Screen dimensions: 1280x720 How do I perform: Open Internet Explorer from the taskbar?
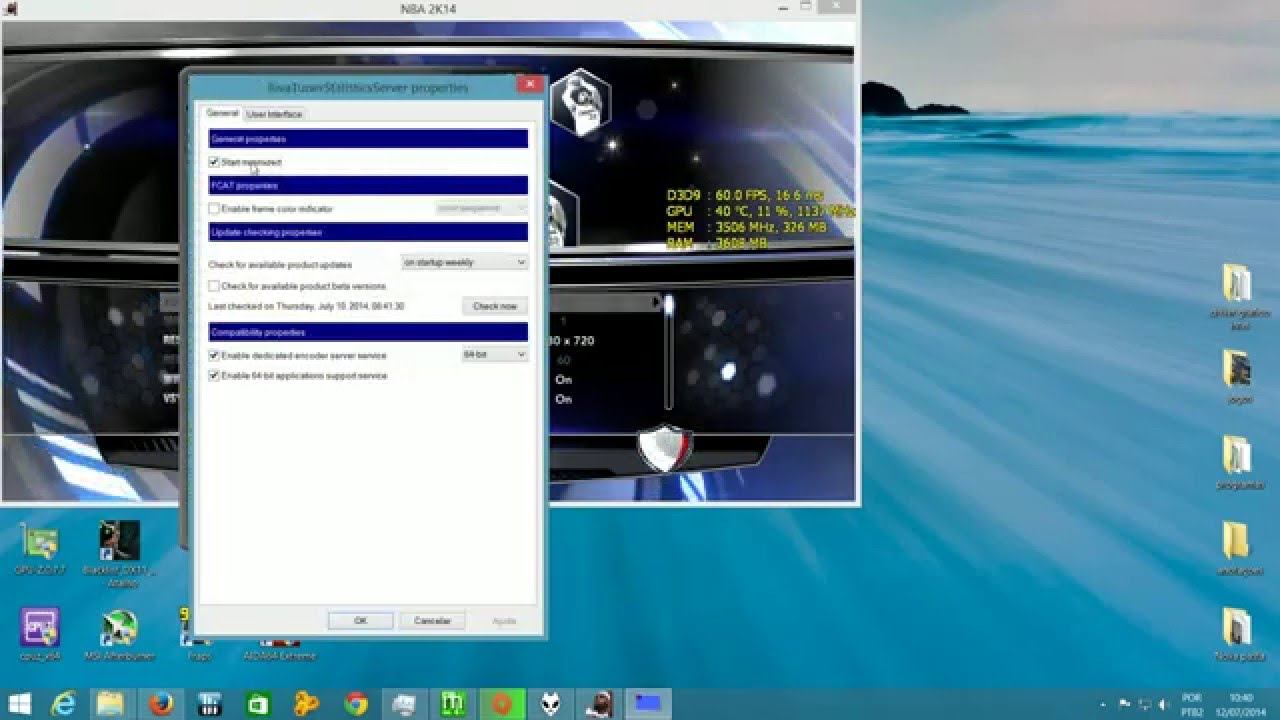click(x=64, y=704)
